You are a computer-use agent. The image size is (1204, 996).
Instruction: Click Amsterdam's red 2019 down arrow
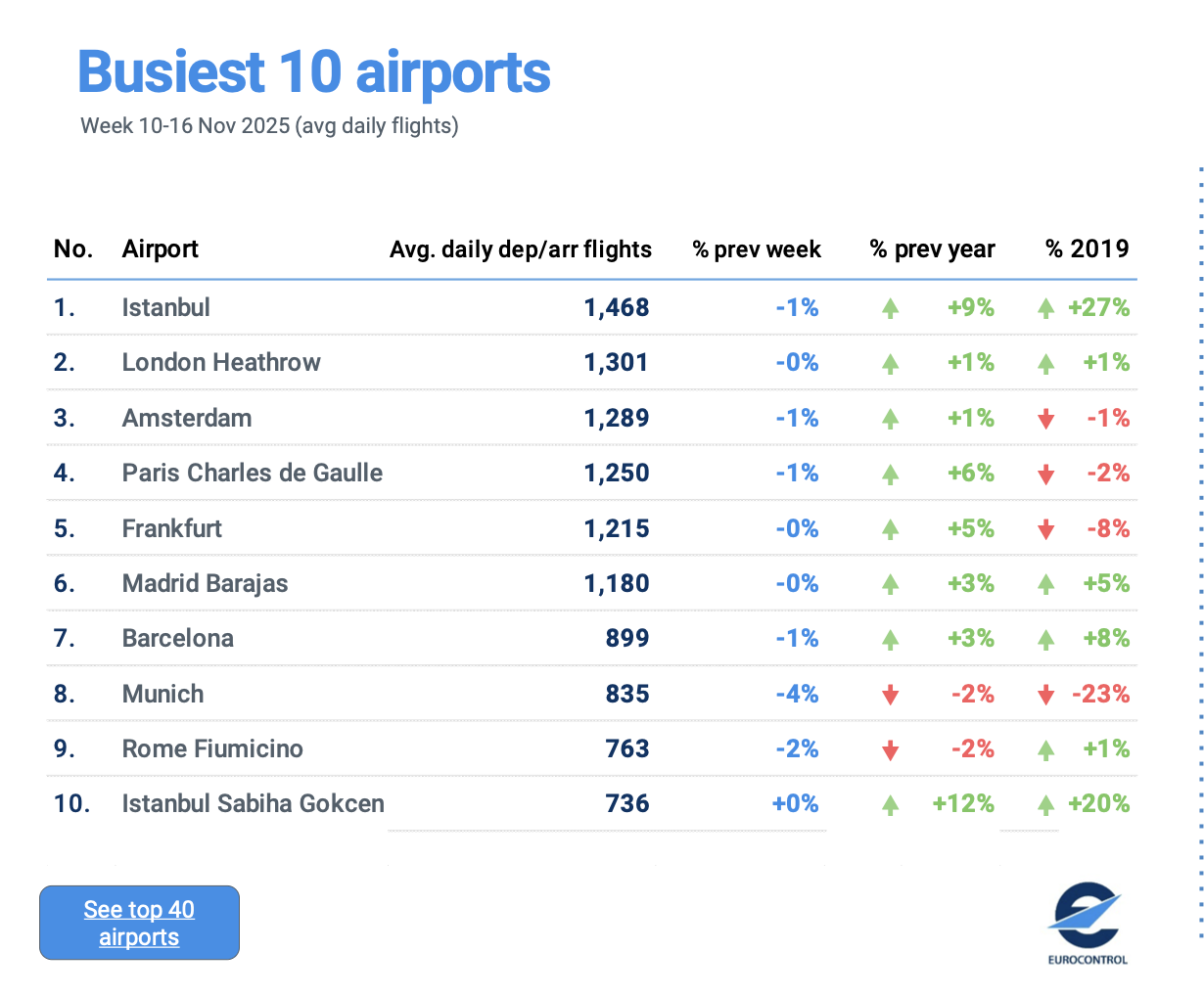click(1045, 420)
